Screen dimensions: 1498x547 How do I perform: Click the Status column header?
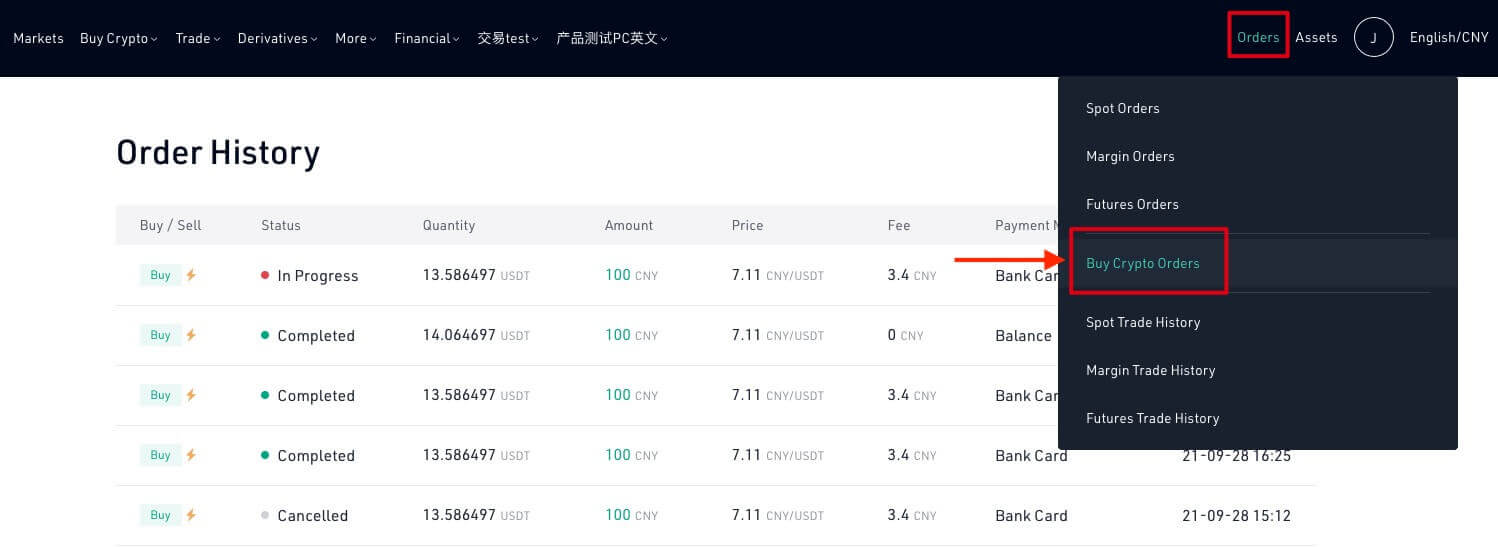point(280,225)
